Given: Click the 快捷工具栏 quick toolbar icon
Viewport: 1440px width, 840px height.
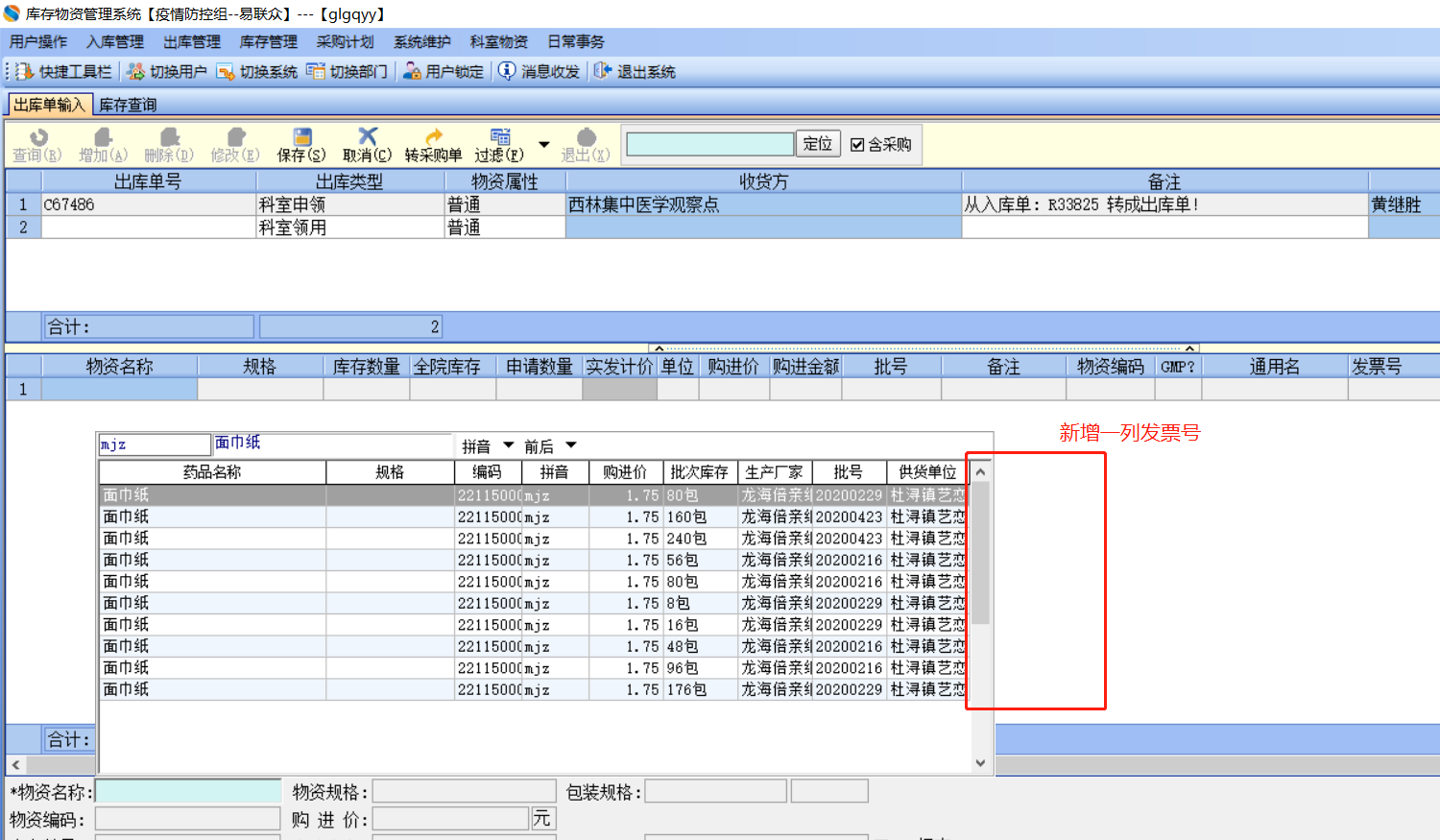Looking at the screenshot, I should [24, 71].
